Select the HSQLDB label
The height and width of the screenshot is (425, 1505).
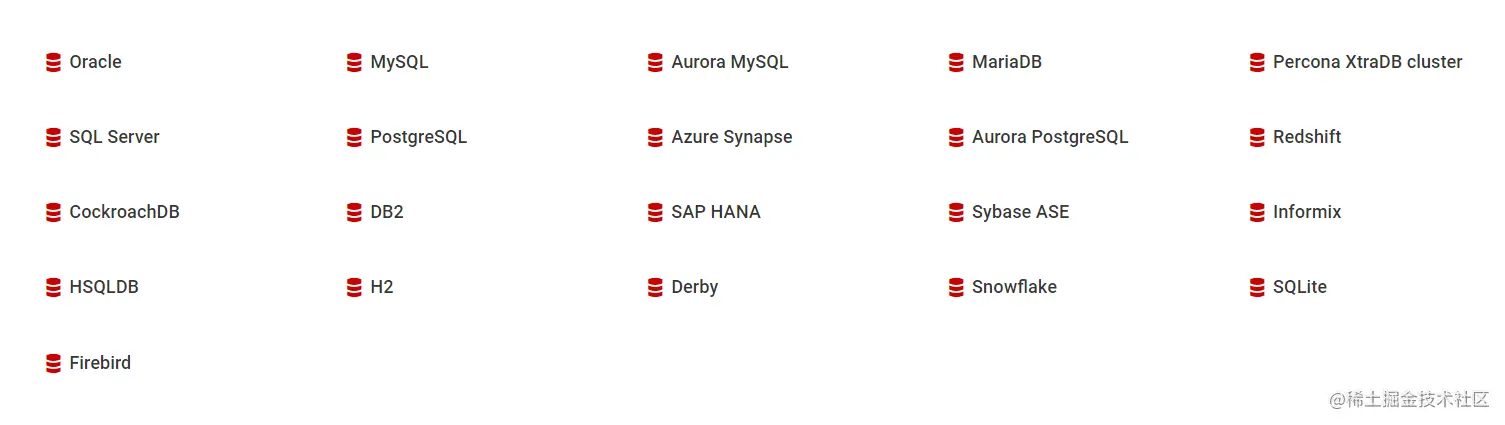(x=104, y=287)
